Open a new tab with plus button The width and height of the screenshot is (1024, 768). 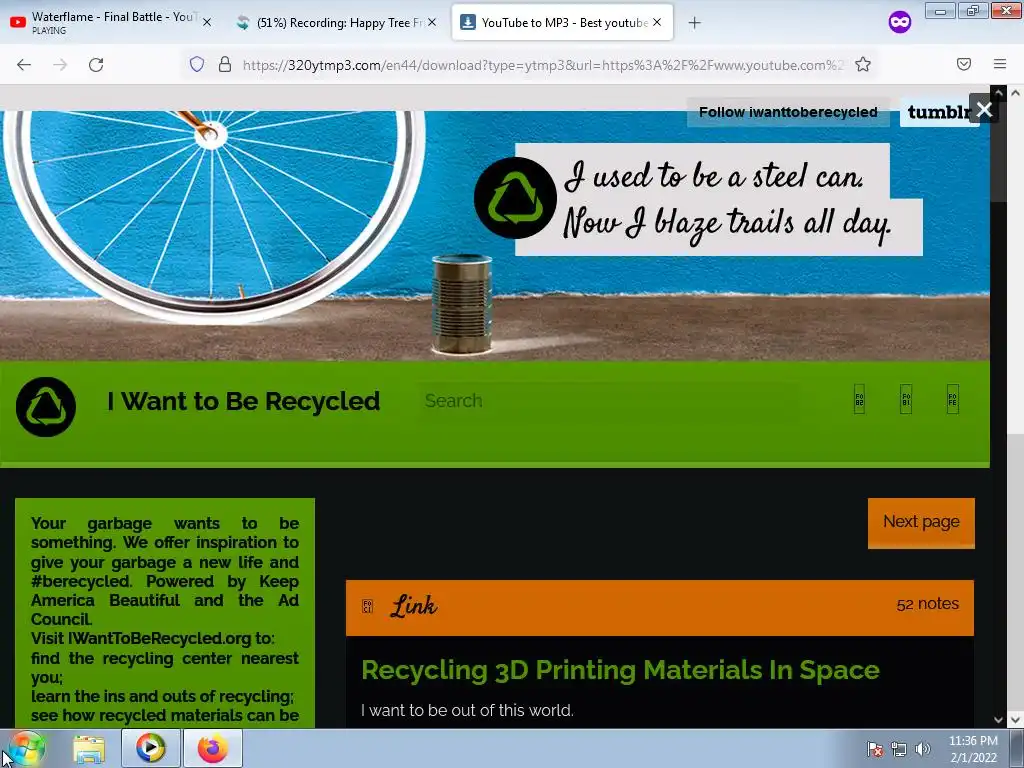[x=694, y=23]
